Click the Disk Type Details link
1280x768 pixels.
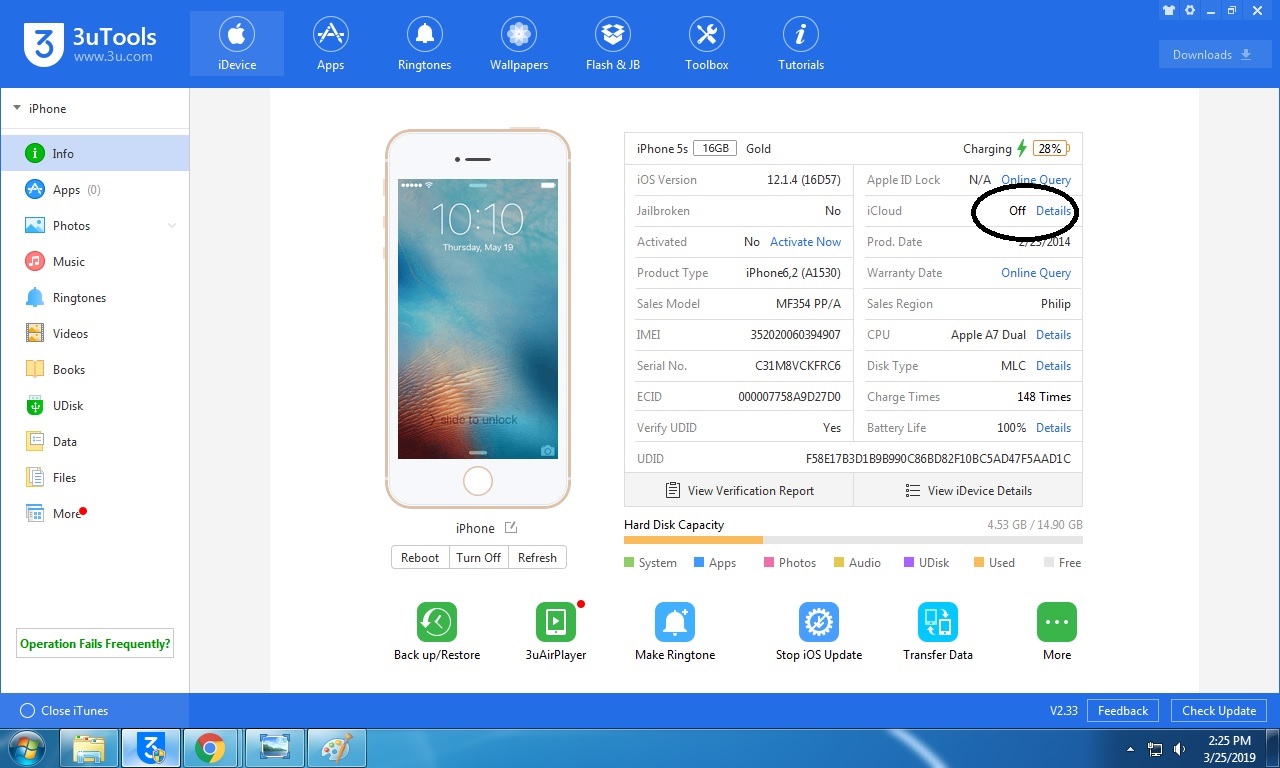click(x=1053, y=366)
